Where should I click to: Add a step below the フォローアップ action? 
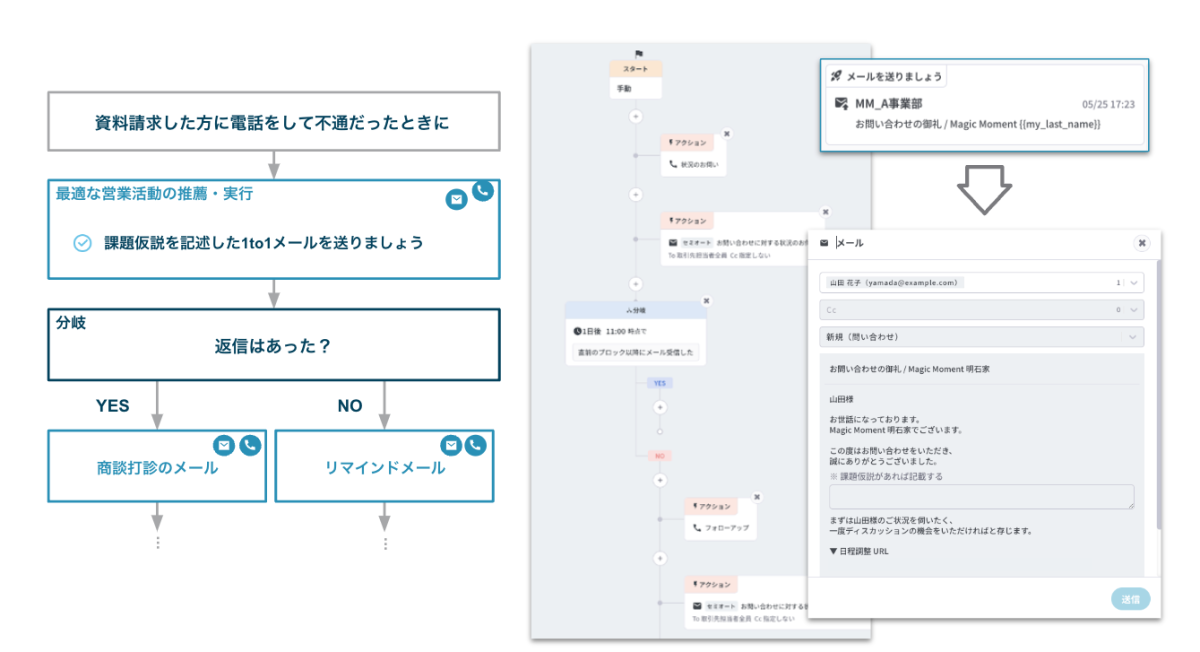(659, 558)
